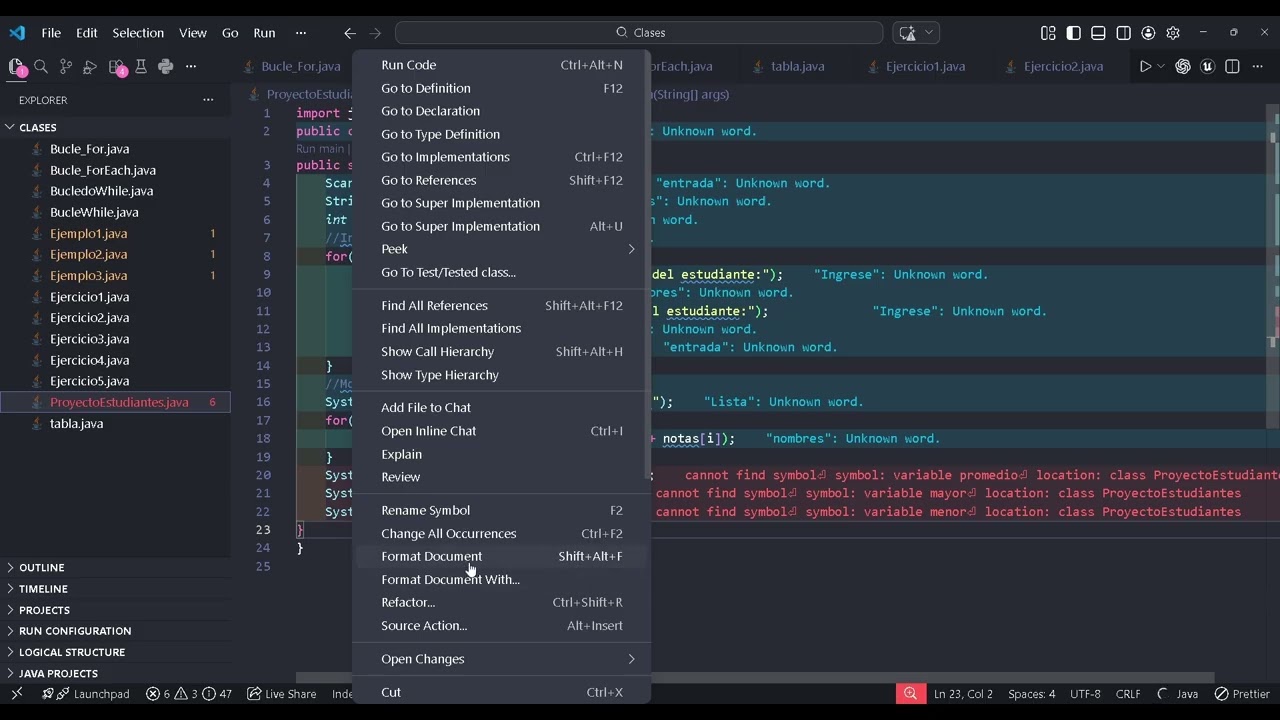Start Live Share session

(282, 694)
